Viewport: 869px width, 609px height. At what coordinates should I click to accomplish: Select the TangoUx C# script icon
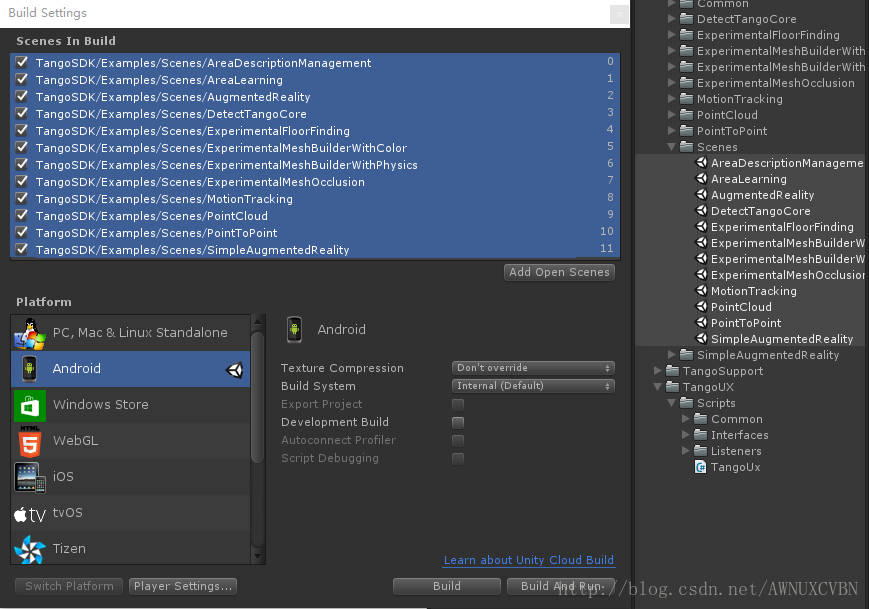point(701,467)
